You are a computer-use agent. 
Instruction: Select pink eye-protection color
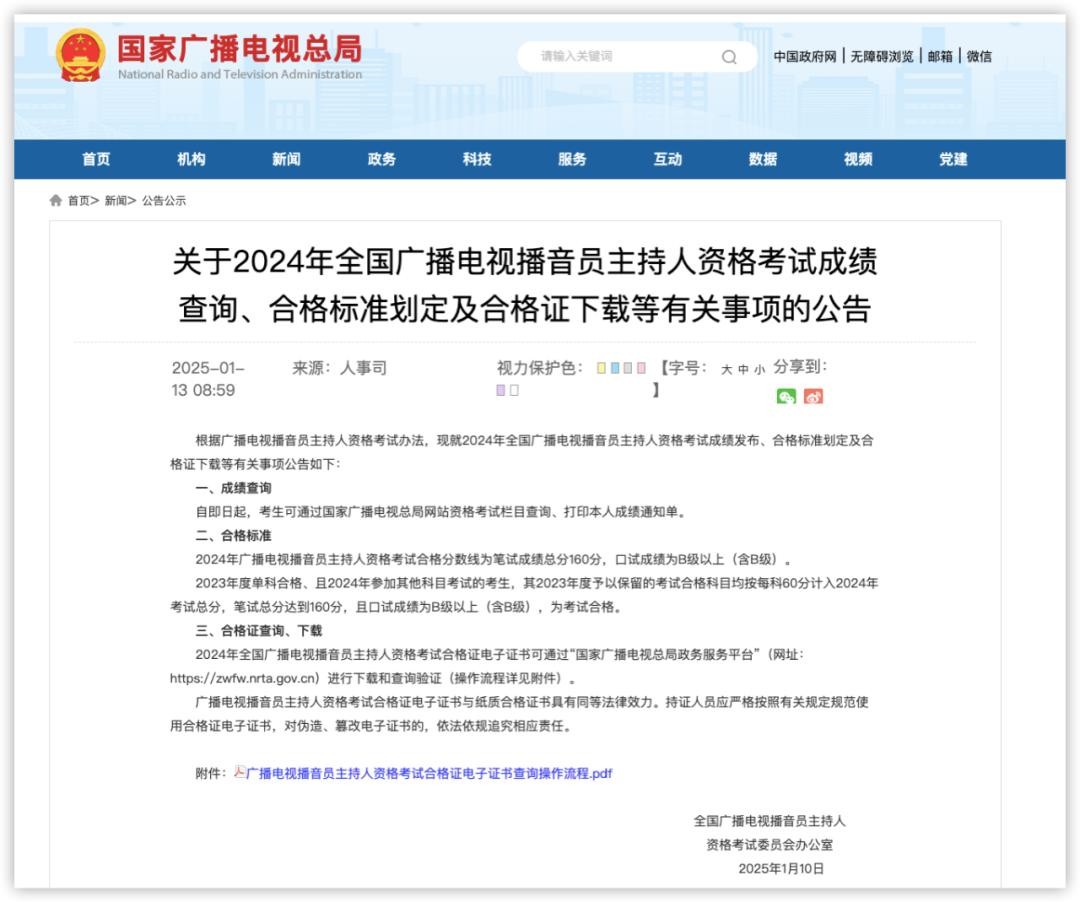641,368
